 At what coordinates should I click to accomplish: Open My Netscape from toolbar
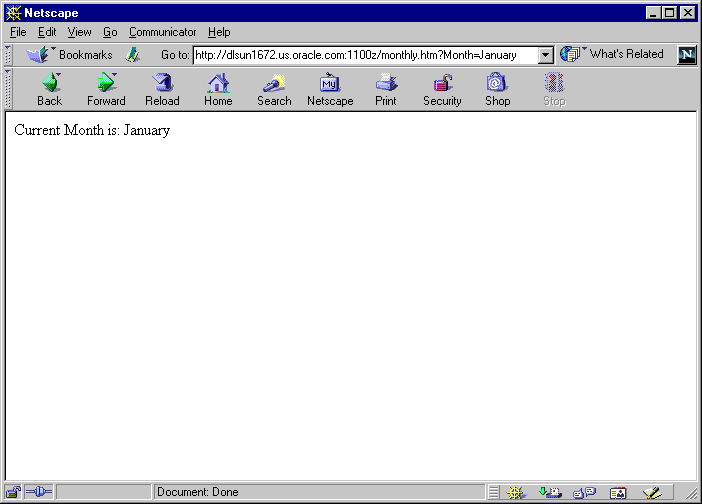(x=330, y=90)
